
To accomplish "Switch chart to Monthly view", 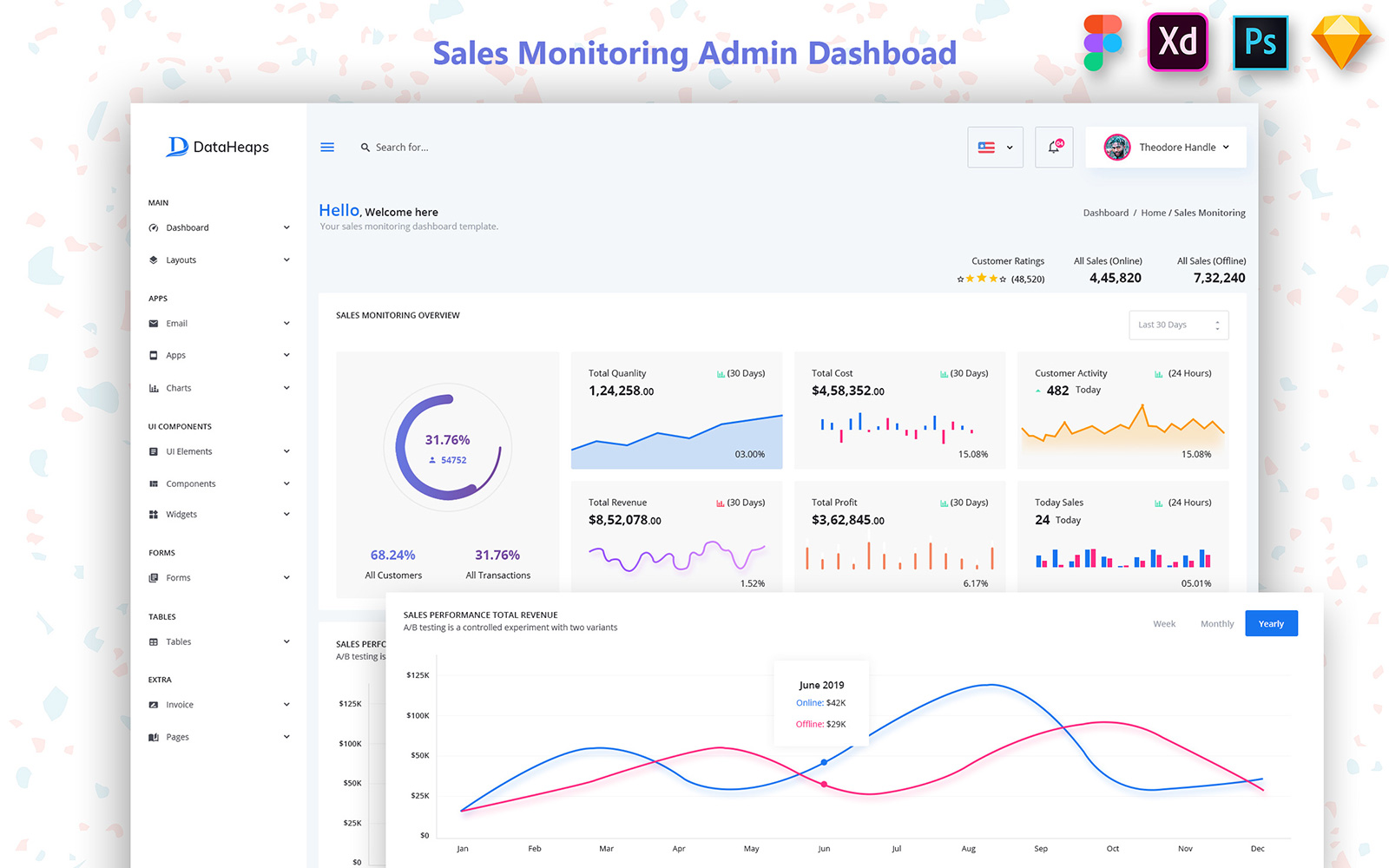I will (1216, 623).
